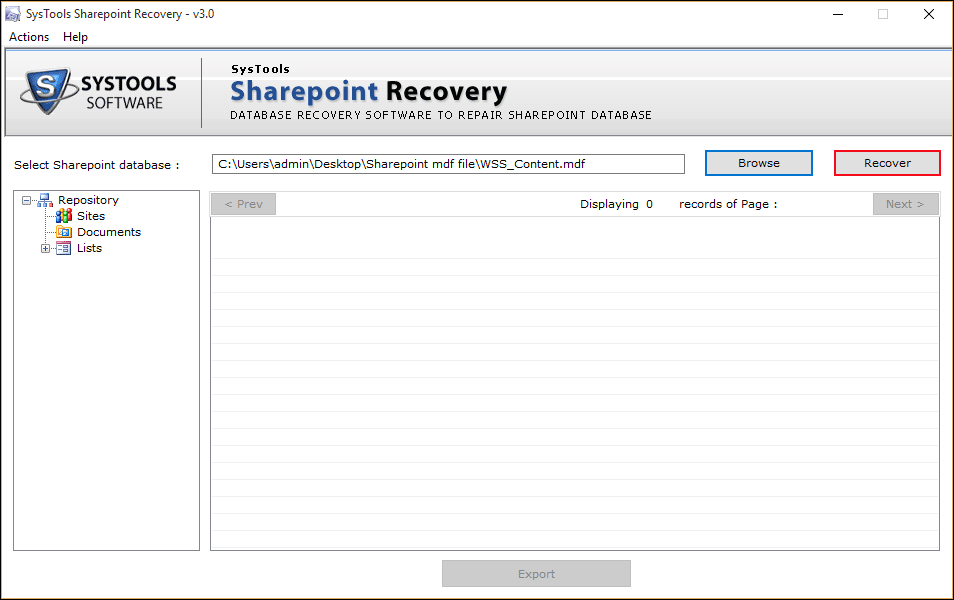Select the Lists tree item
954x600 pixels.
click(x=89, y=248)
